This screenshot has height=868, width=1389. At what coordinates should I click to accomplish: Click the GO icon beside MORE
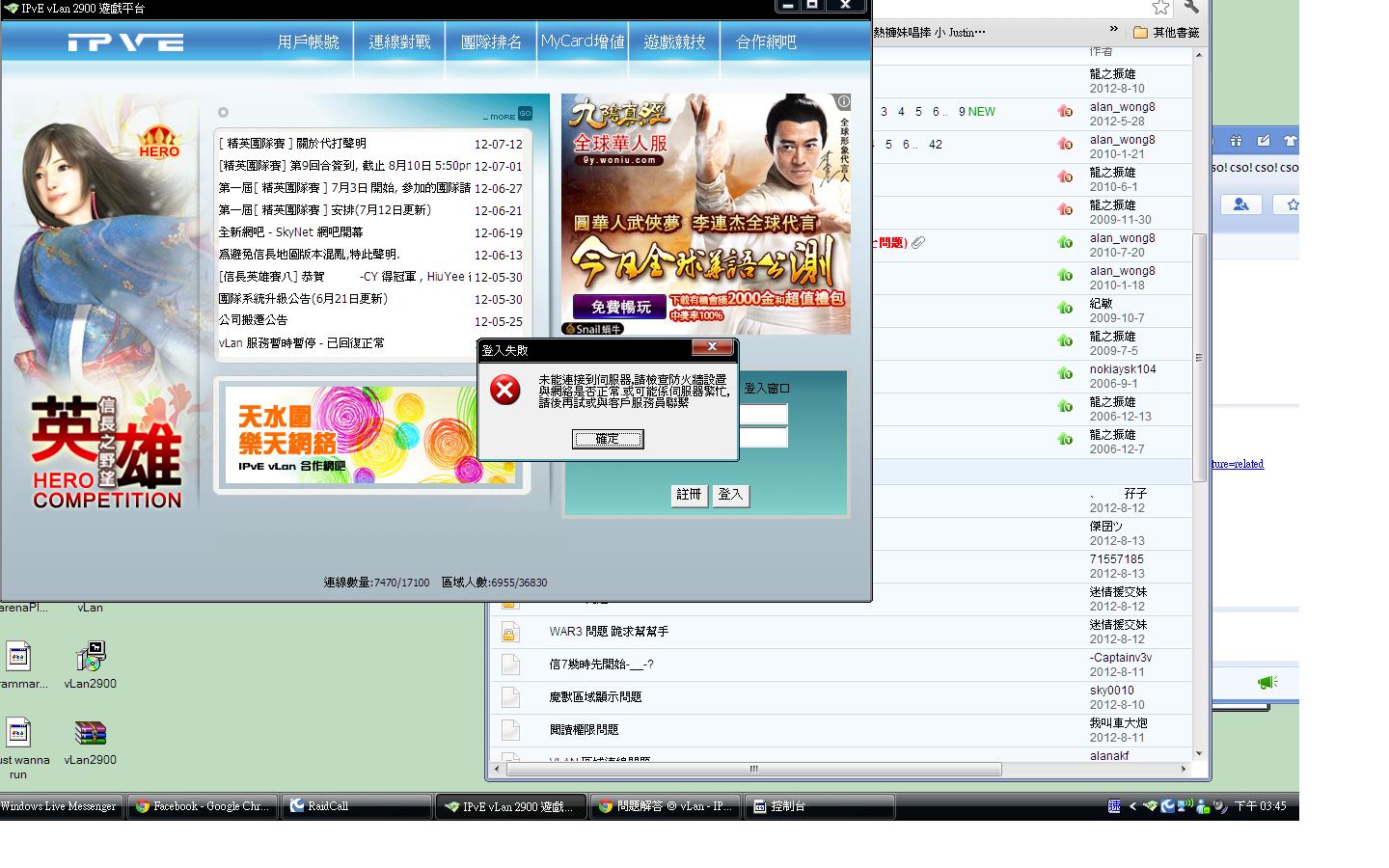coord(525,114)
